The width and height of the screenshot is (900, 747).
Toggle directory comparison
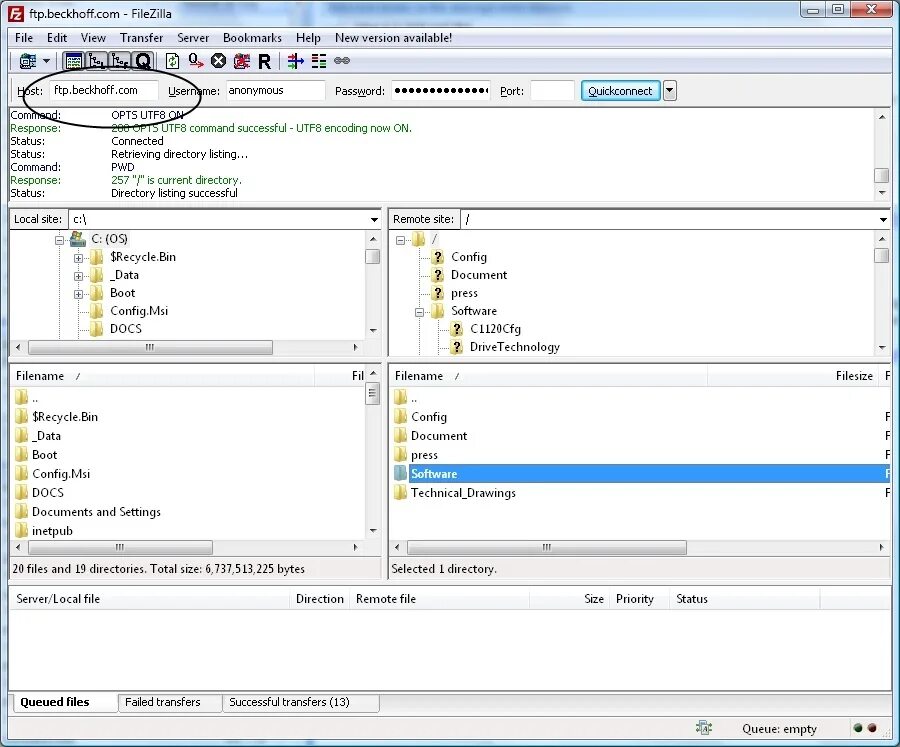point(319,61)
